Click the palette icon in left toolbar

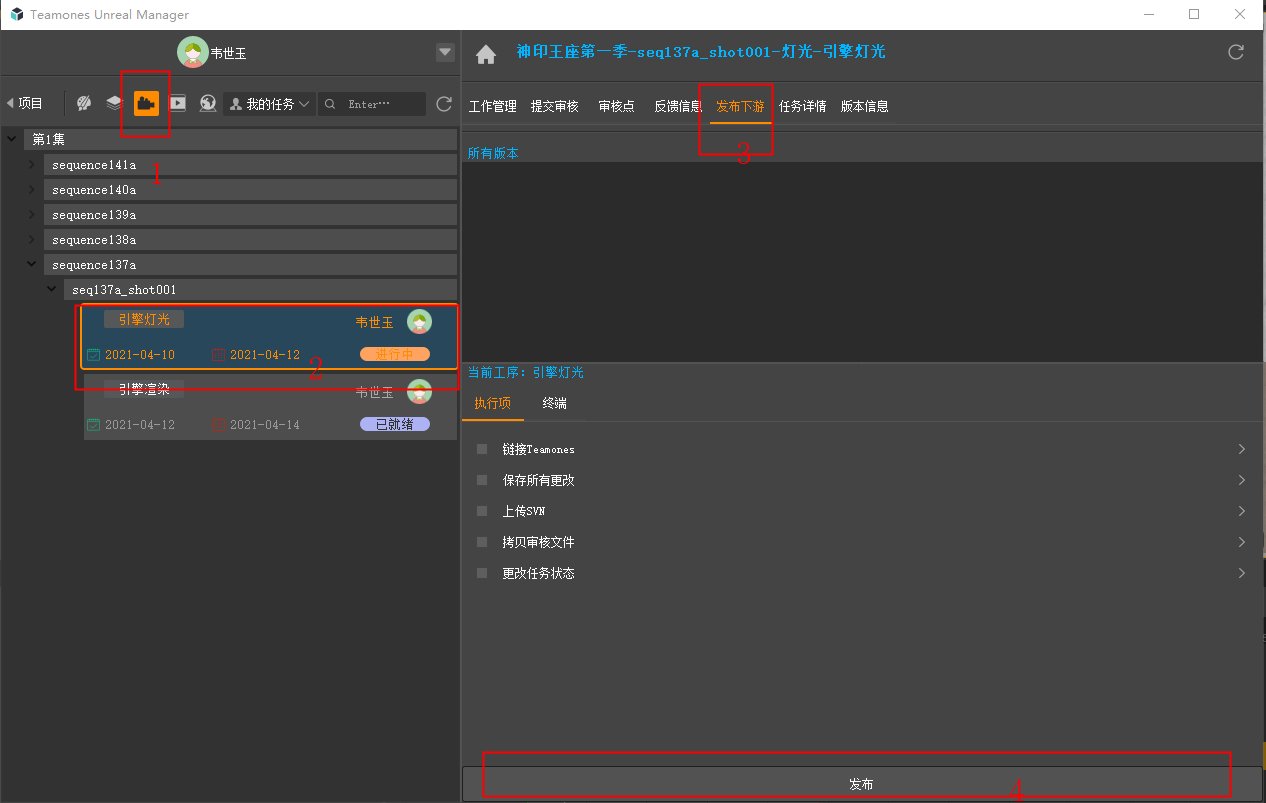coord(84,103)
